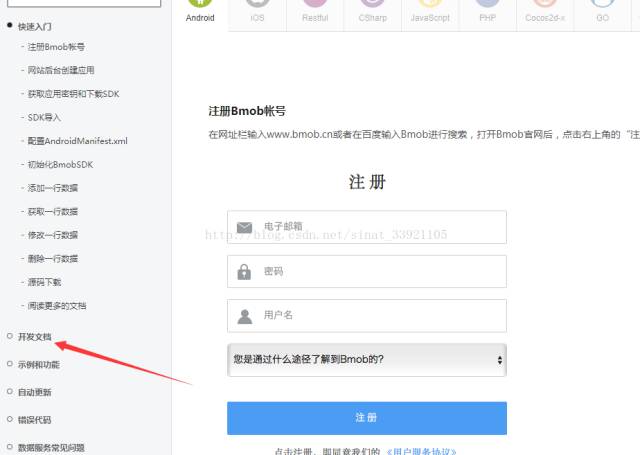Open SDK导入 sidebar item
640x455 pixels.
pyautogui.click(x=44, y=118)
